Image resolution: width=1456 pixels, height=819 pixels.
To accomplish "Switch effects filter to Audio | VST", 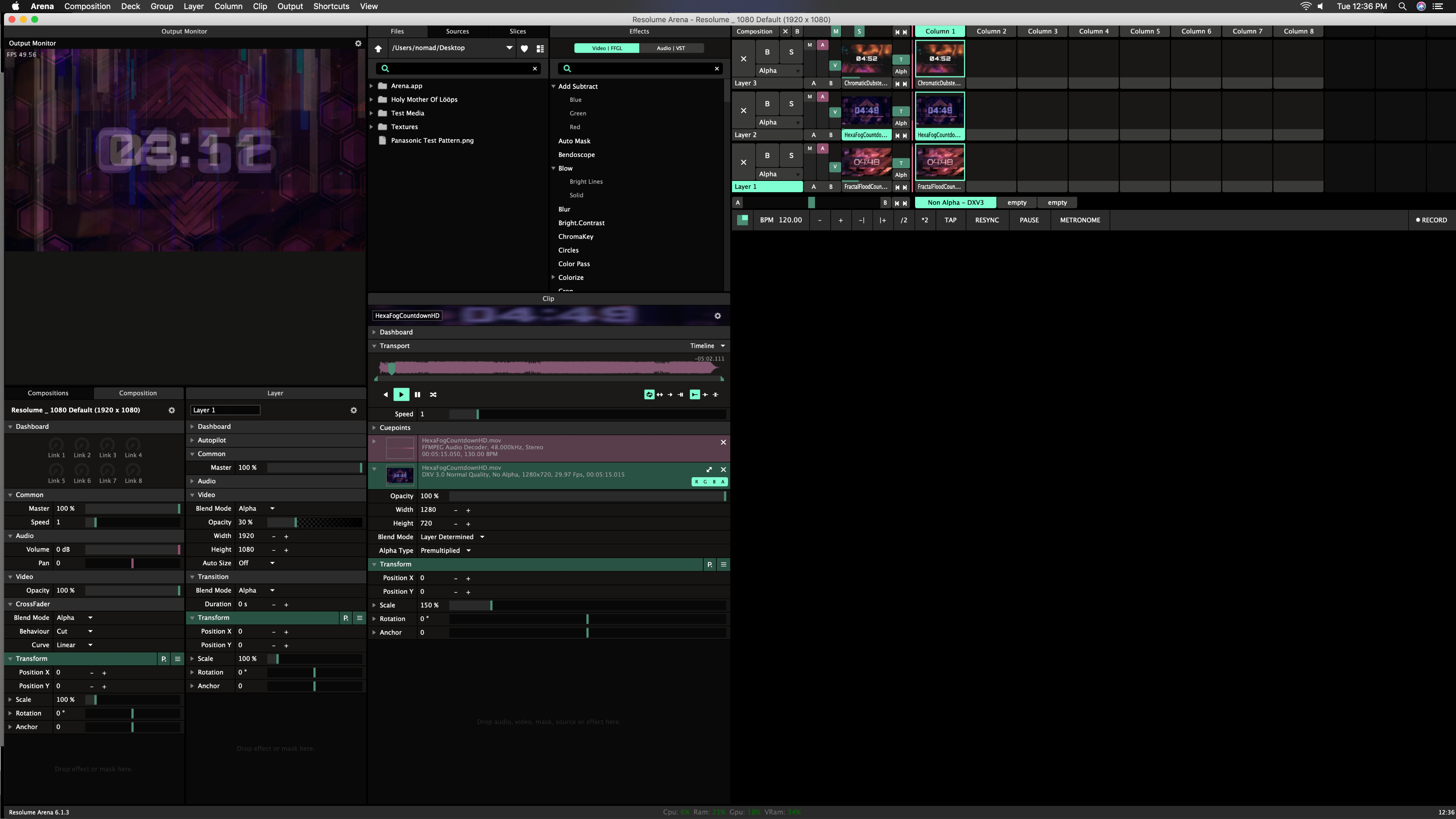I will [670, 48].
